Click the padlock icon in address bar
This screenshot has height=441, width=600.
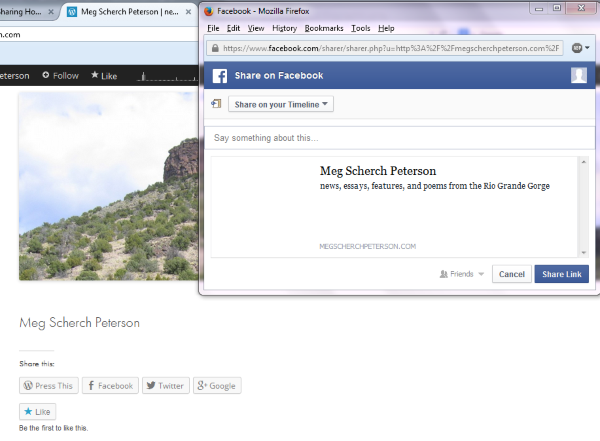point(214,48)
